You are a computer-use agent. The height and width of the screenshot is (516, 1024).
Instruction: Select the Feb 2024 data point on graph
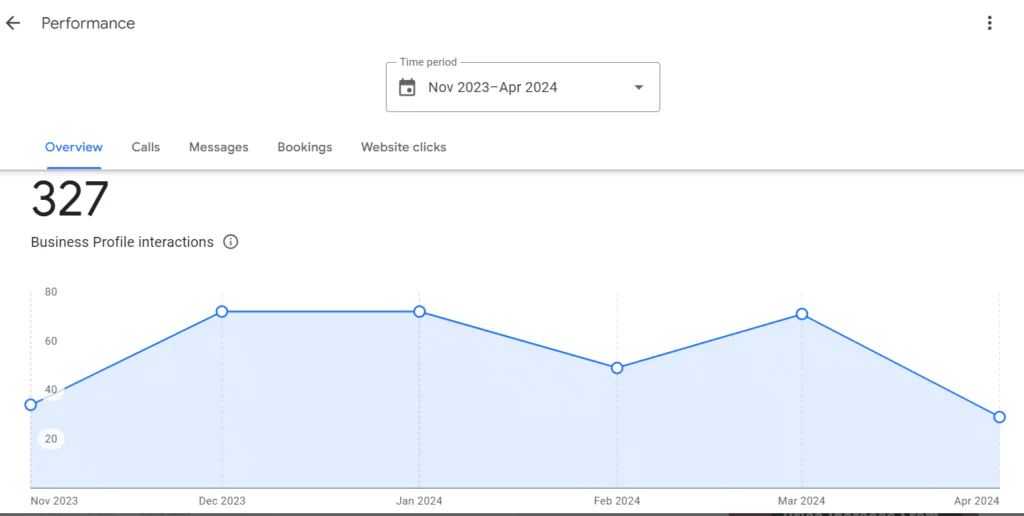point(617,368)
